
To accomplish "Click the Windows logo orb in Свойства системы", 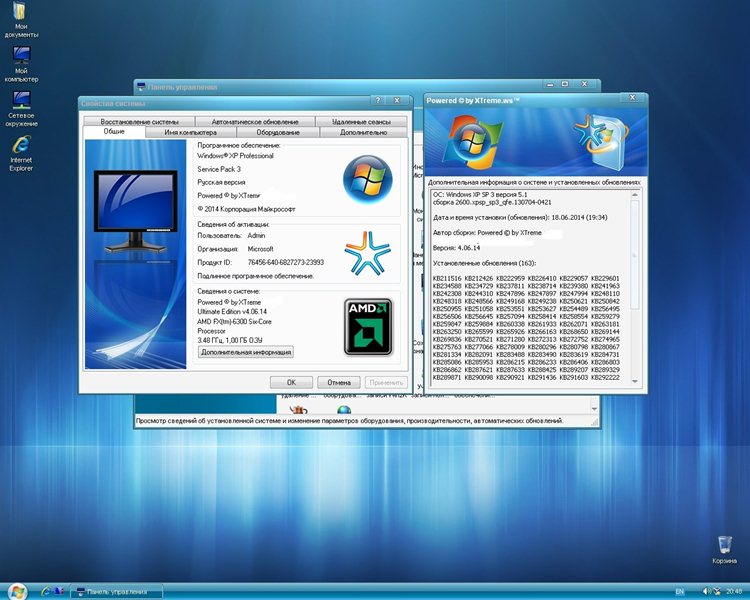I will pyautogui.click(x=367, y=178).
